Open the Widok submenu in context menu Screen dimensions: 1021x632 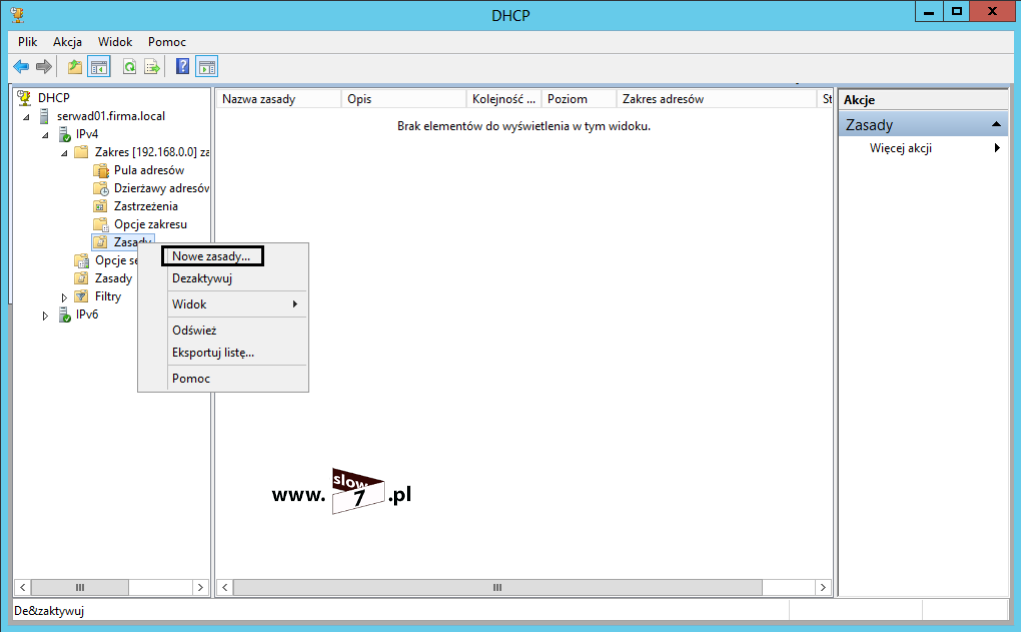(x=190, y=304)
